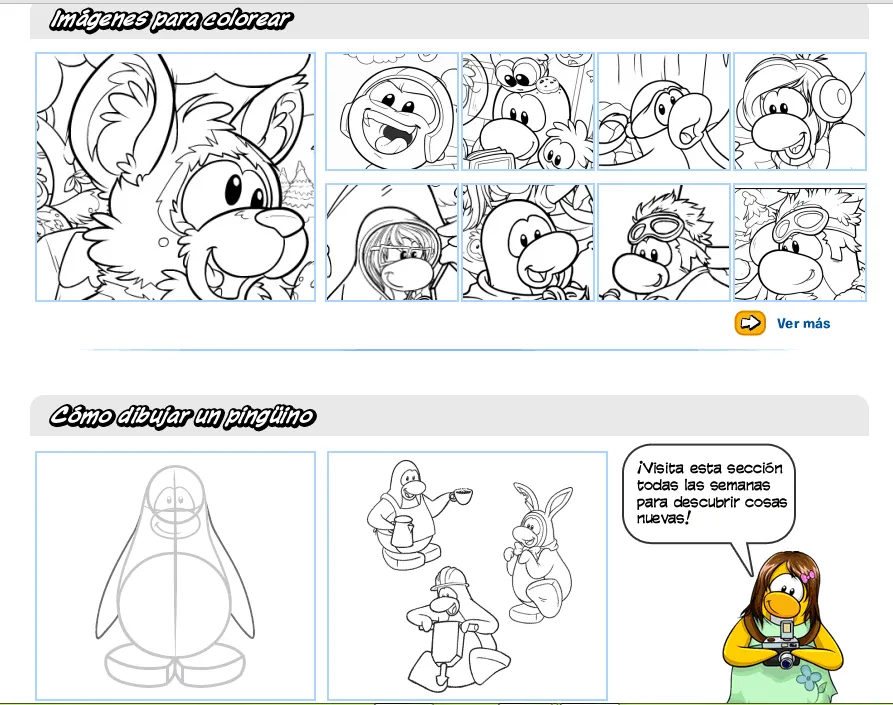Open the aviator goggles penguin coloring page
Image resolution: width=893 pixels, height=705 pixels.
tap(800, 240)
